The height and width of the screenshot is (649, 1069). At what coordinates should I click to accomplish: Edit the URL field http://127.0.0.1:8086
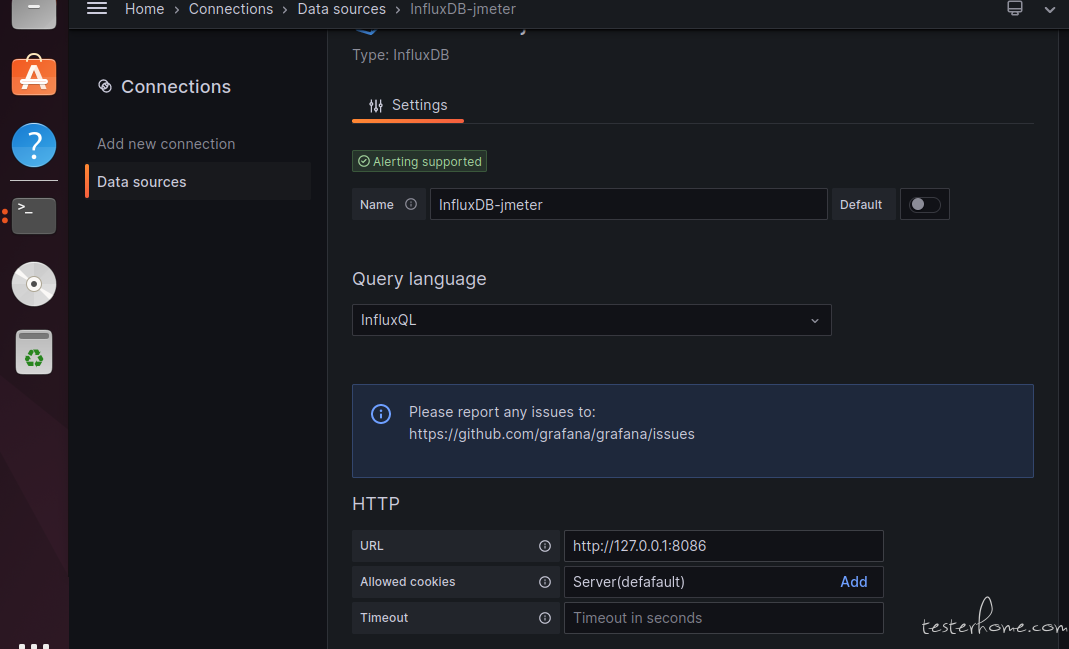[723, 545]
